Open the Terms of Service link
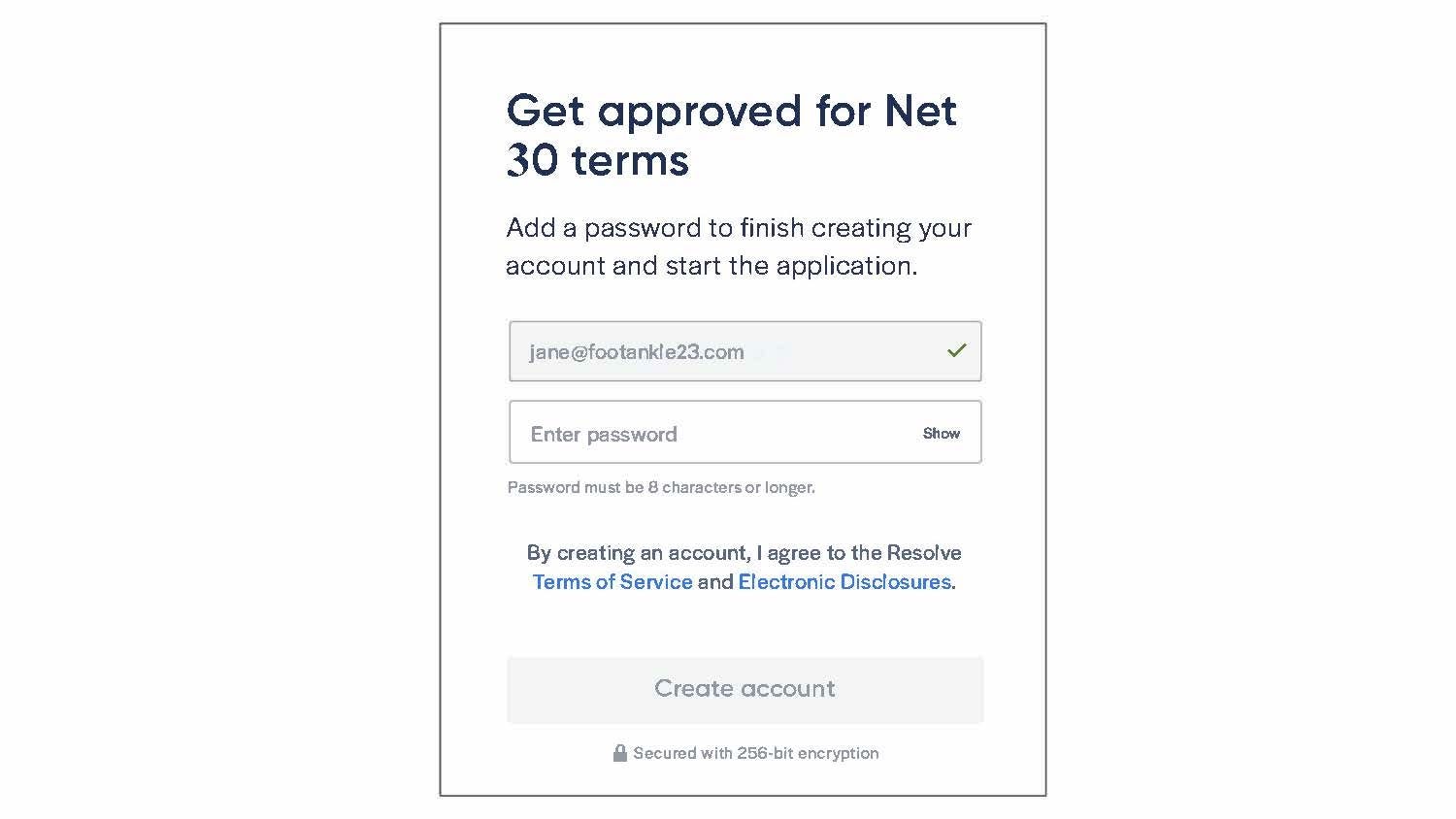Image resolution: width=1456 pixels, height=819 pixels. pos(612,581)
